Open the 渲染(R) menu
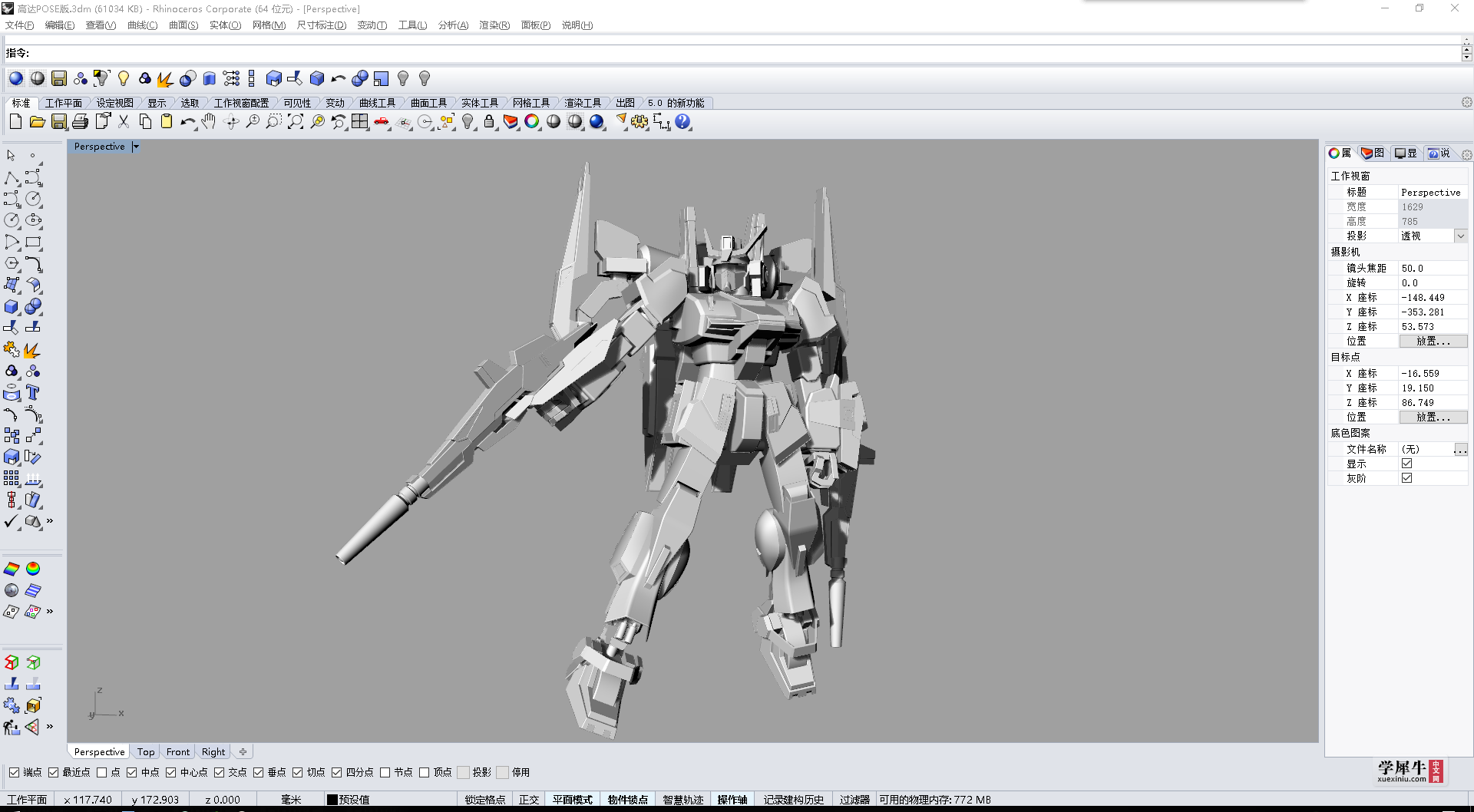This screenshot has width=1474, height=812. click(494, 25)
